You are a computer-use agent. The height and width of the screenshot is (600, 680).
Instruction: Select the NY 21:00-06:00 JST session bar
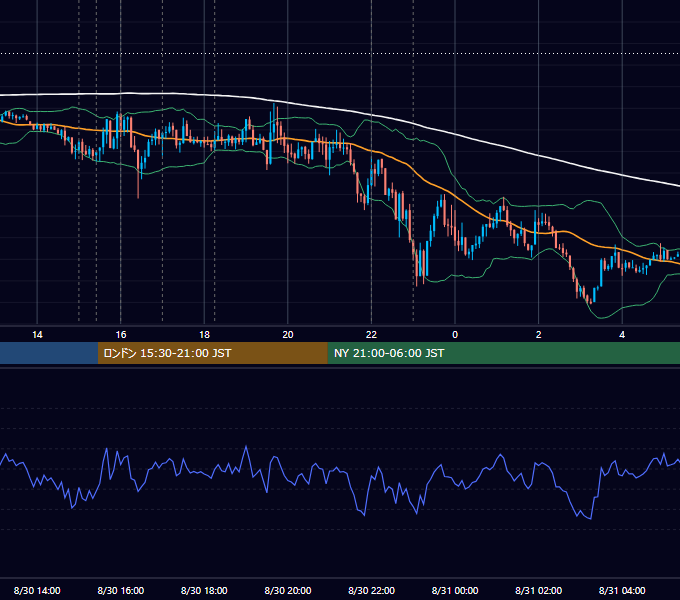click(503, 353)
